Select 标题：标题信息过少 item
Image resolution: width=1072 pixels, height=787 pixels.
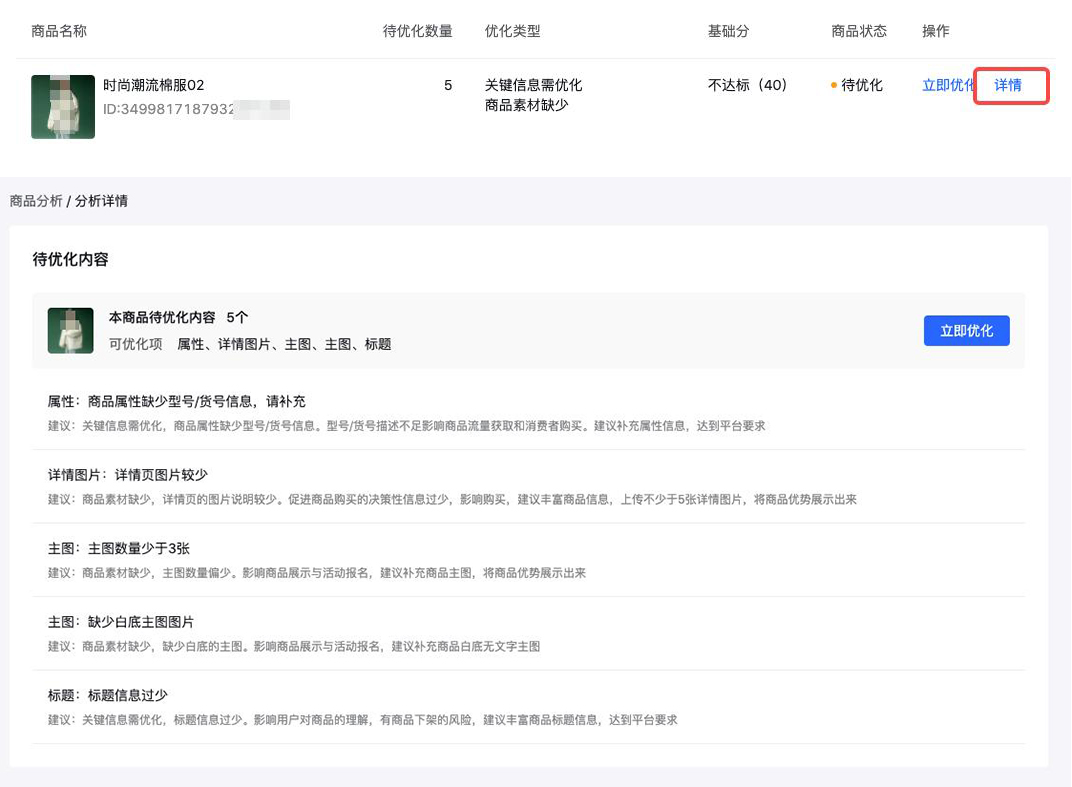point(108,695)
